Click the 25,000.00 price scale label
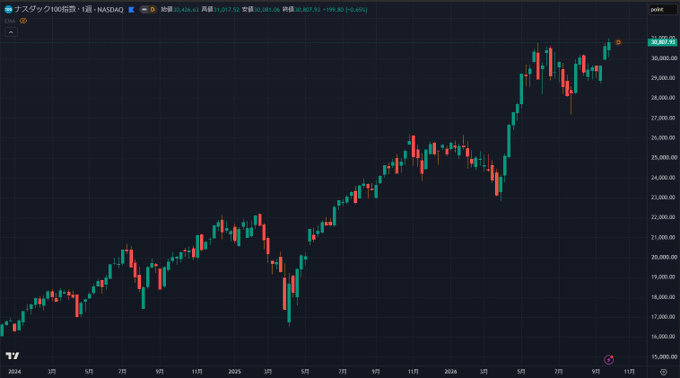 [x=663, y=157]
